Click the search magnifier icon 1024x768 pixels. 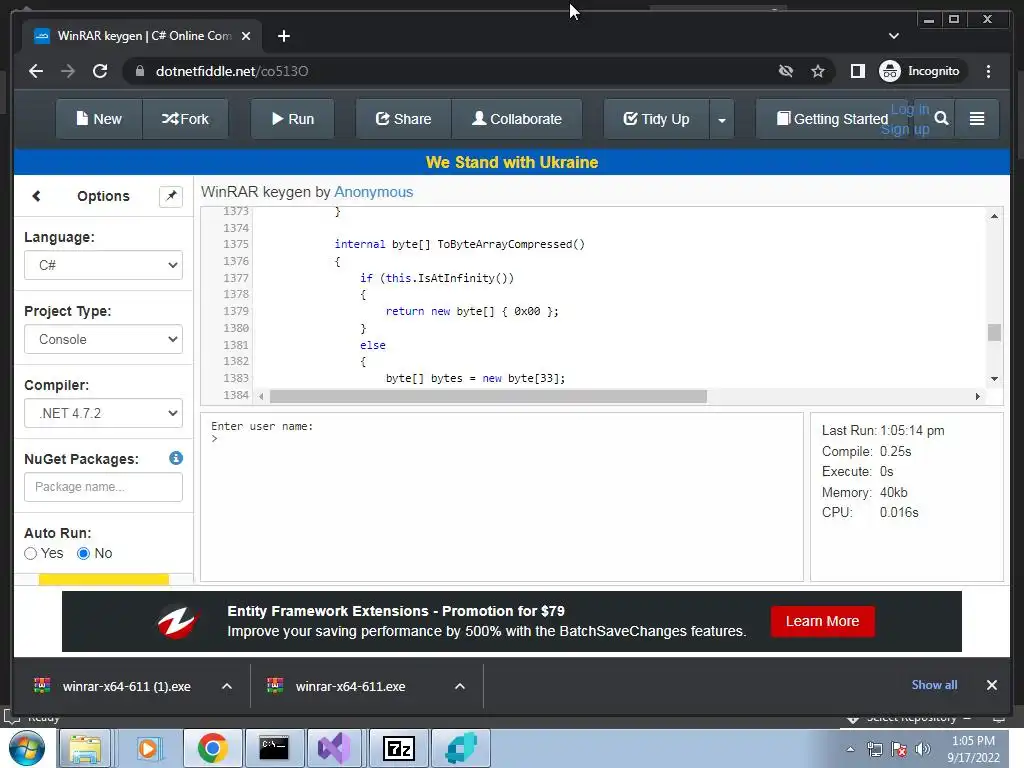(x=941, y=118)
